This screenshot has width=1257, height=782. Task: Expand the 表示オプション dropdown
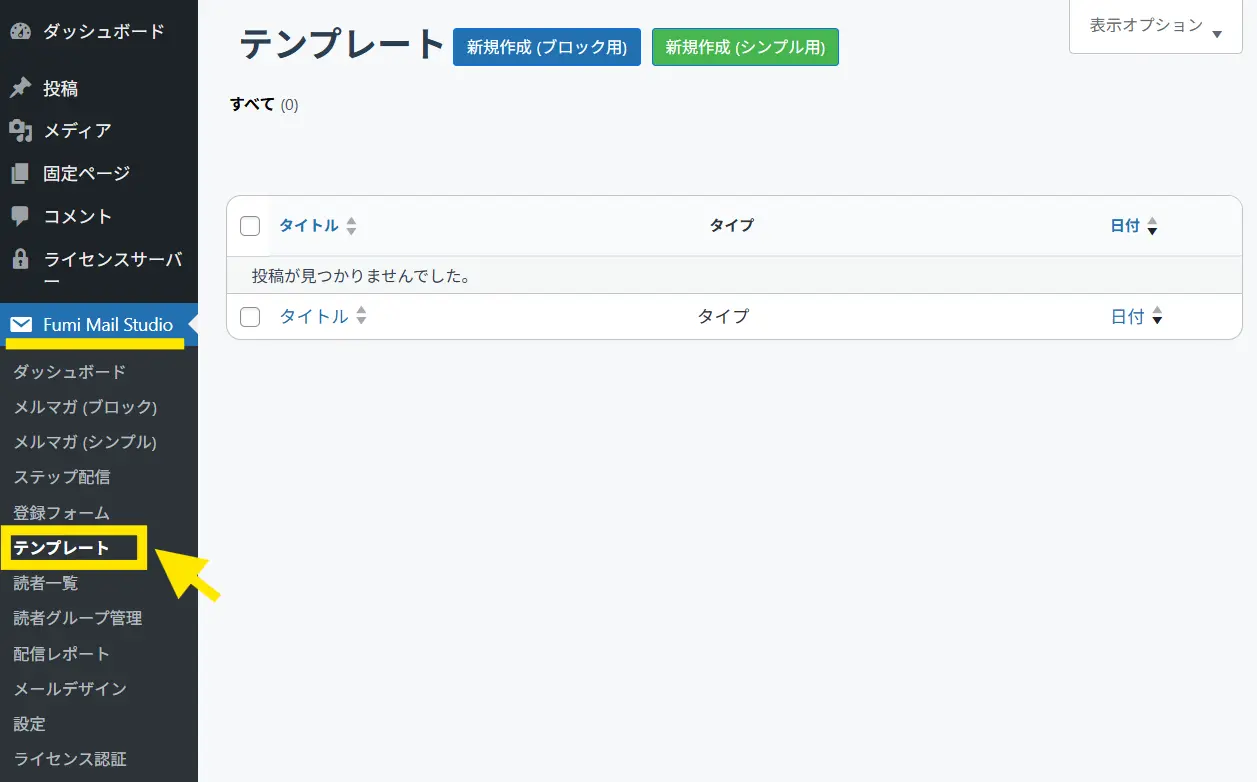(x=1155, y=27)
